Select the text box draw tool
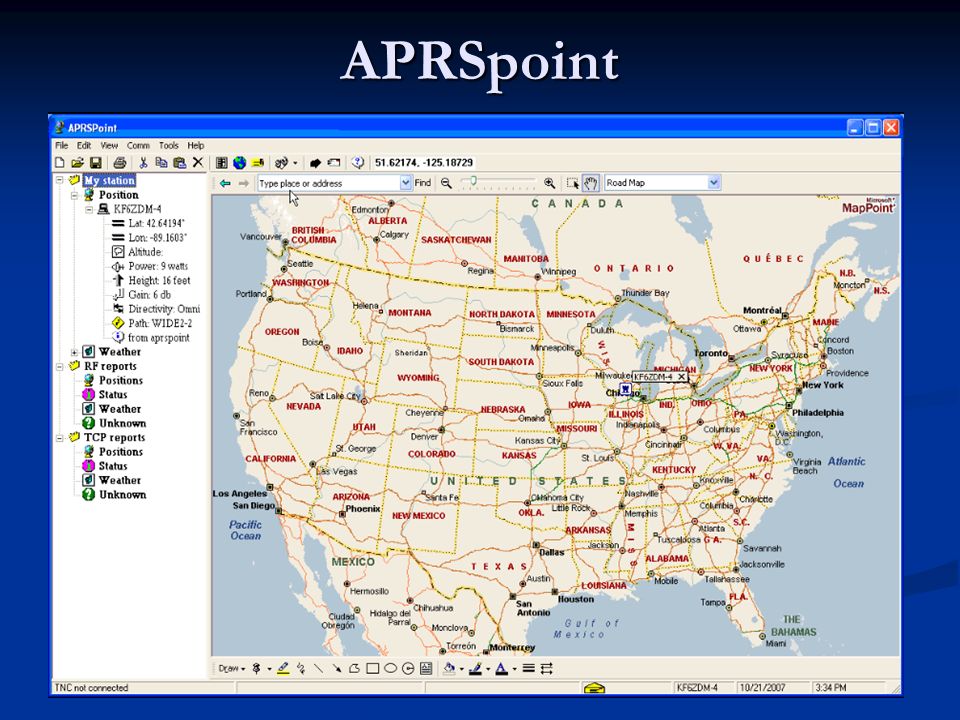The height and width of the screenshot is (720, 960). point(426,669)
